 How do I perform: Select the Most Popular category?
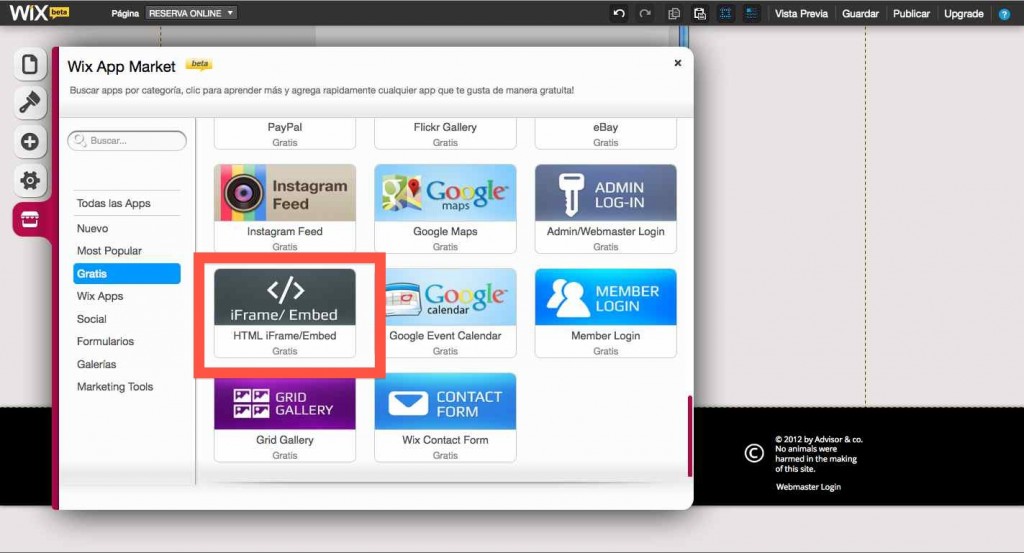pyautogui.click(x=109, y=251)
